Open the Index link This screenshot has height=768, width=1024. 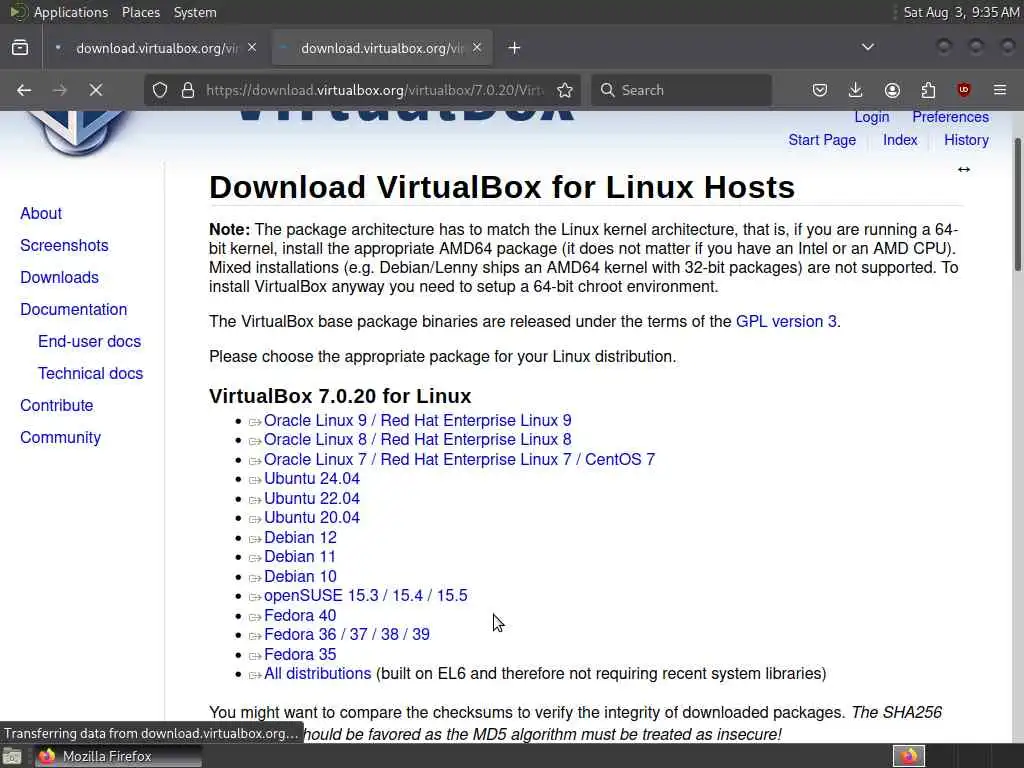click(x=900, y=140)
